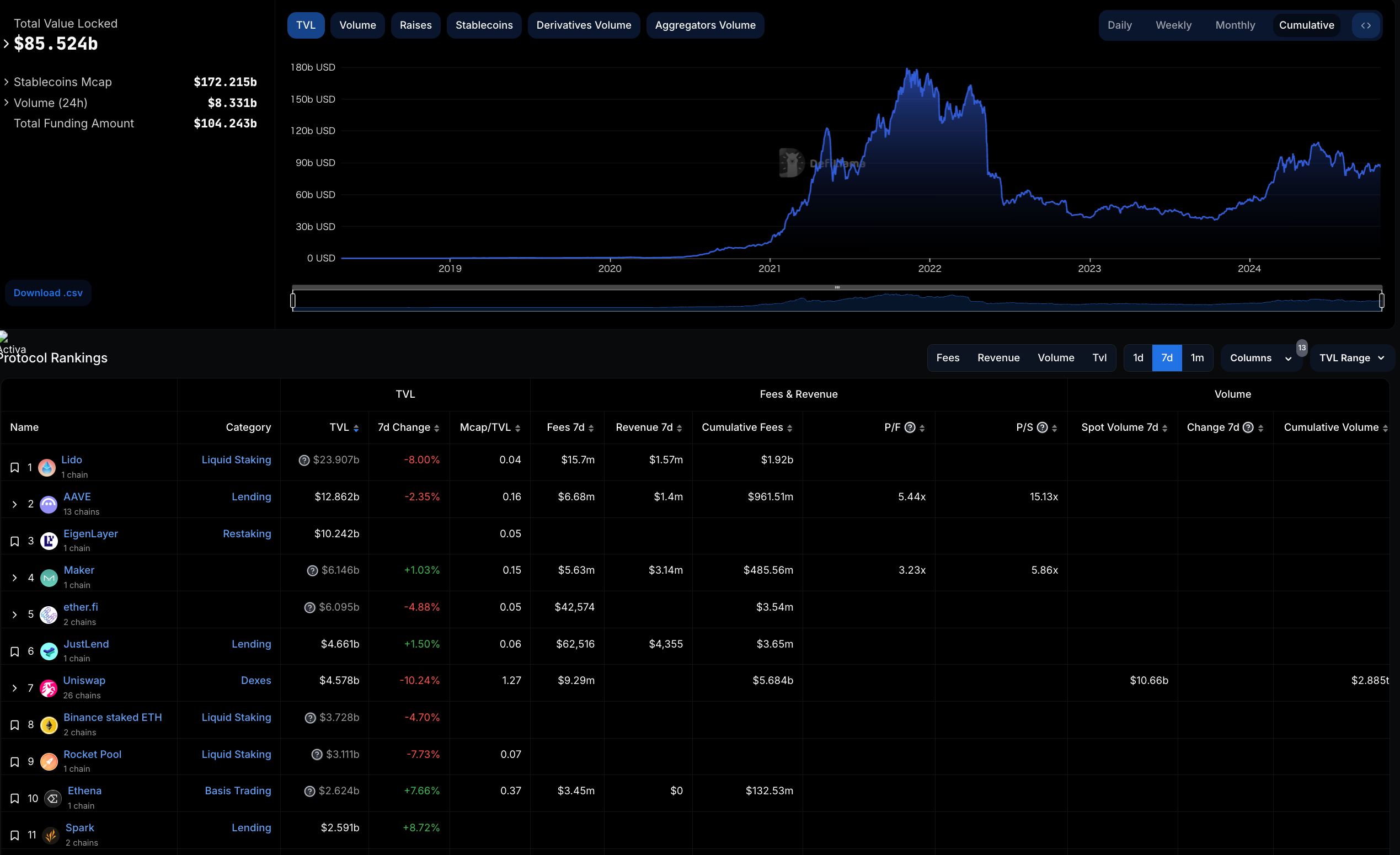Screen dimensions: 1400x855
Task: Toggle the Stablecoins chart series
Action: point(484,25)
